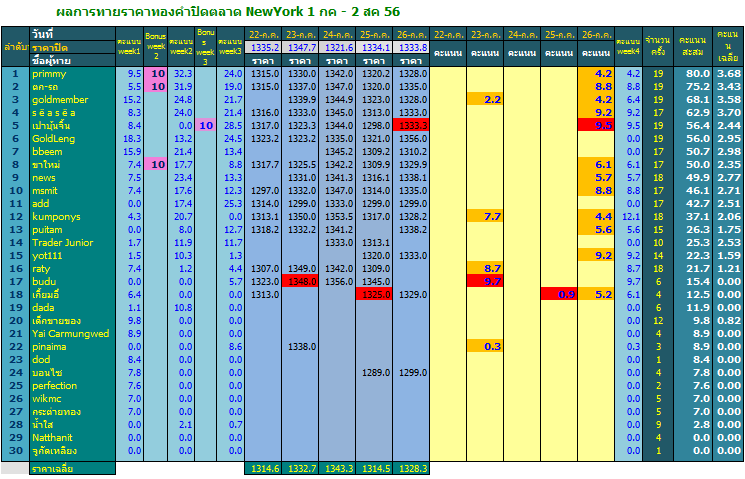Click the budu player name
The image size is (745, 479).
[x=44, y=281]
